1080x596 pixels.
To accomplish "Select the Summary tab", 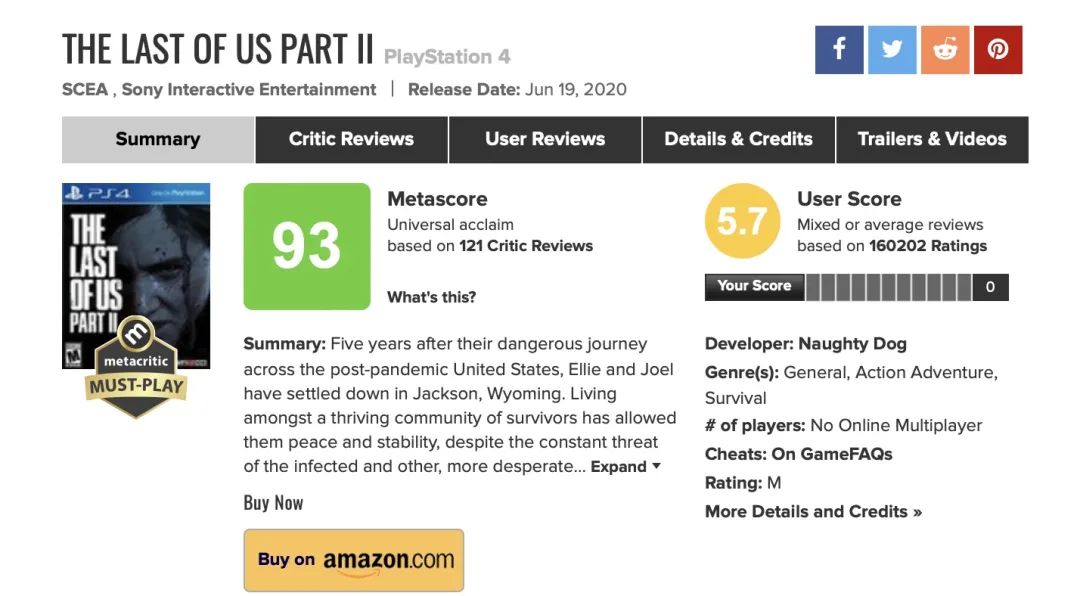I will 158,139.
